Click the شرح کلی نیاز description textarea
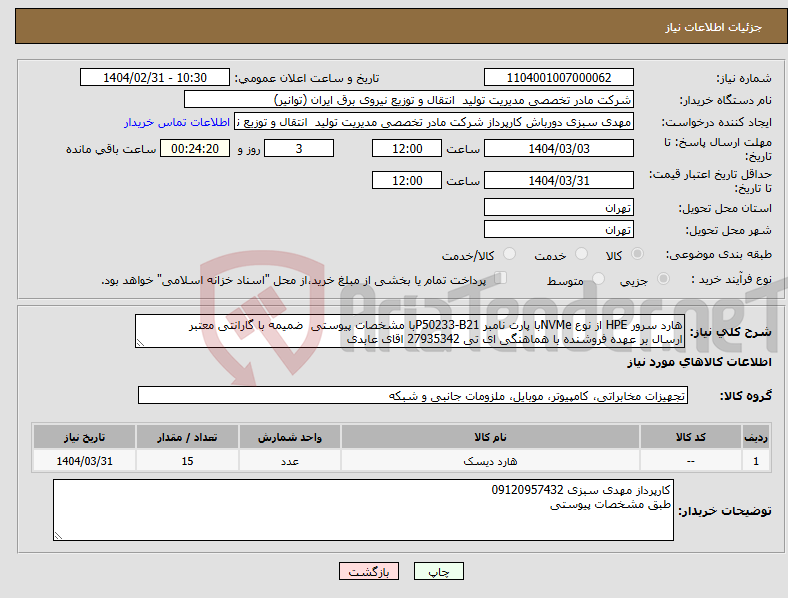Image resolution: width=788 pixels, height=598 pixels. (x=410, y=331)
